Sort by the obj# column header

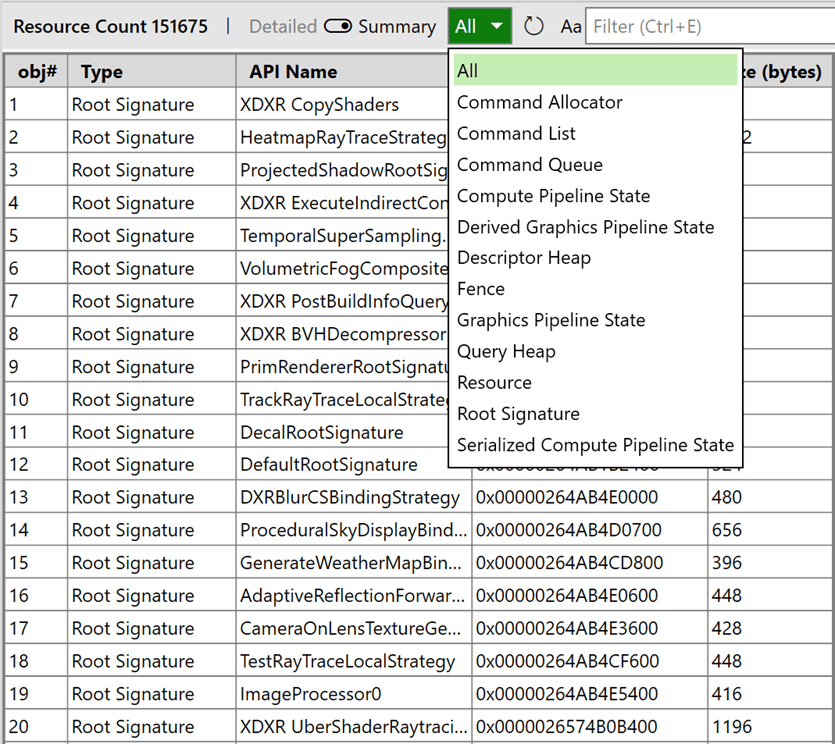click(37, 71)
